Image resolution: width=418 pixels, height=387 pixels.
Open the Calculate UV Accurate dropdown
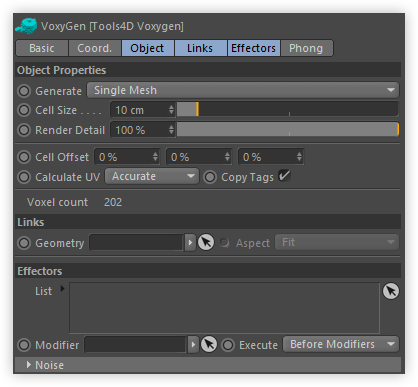152,176
